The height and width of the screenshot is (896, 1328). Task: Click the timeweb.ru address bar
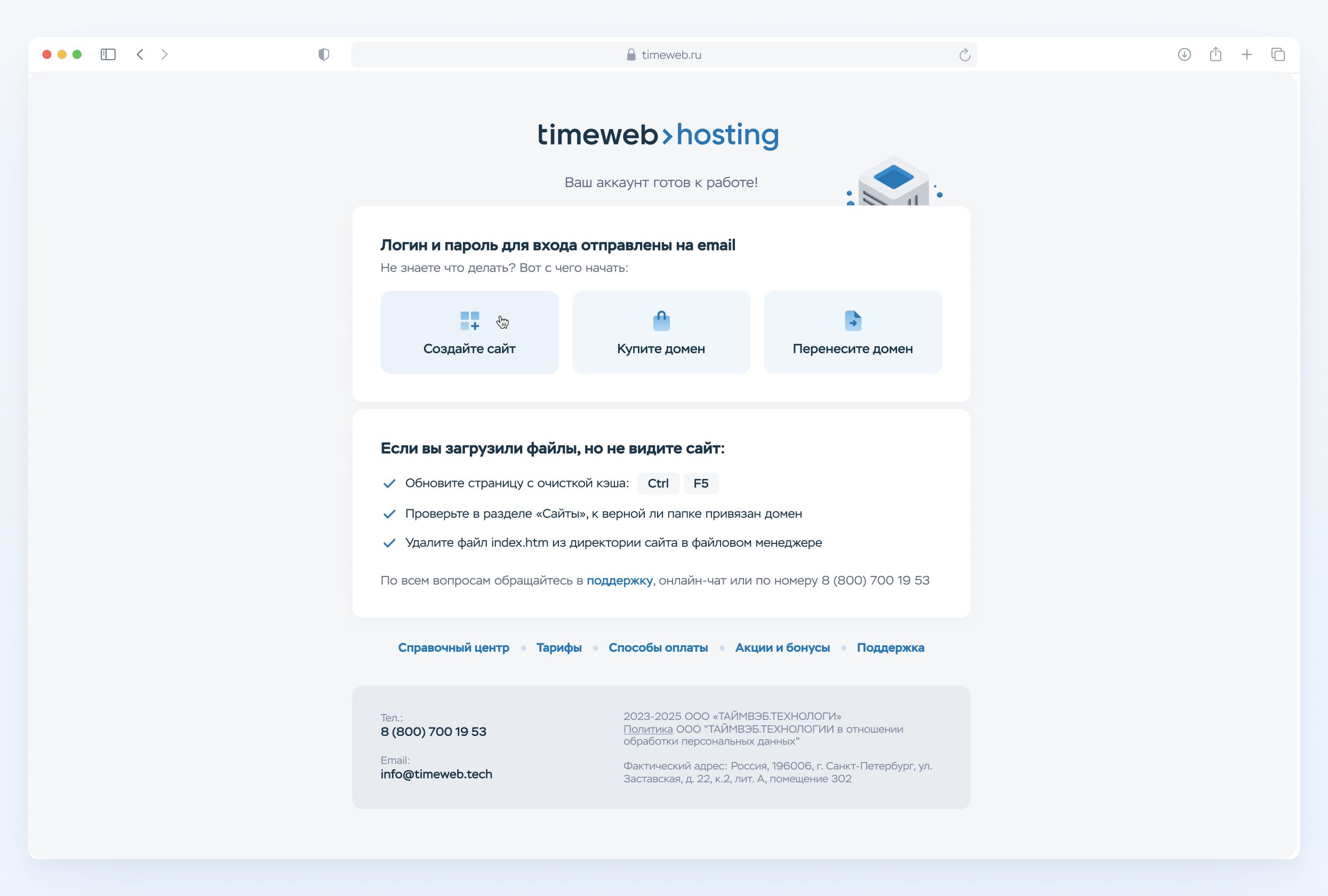pos(663,55)
